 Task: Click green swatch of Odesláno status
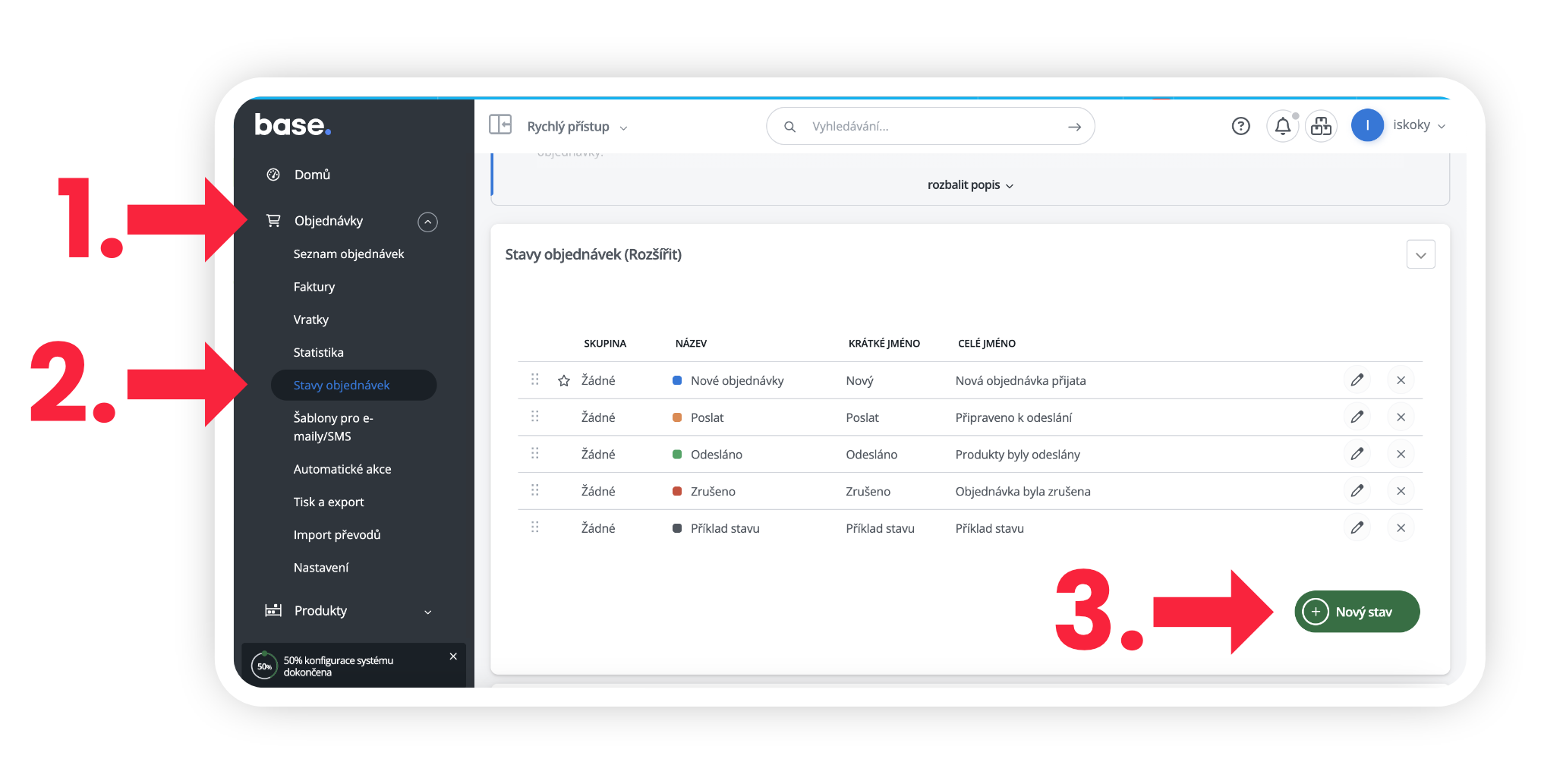[677, 454]
